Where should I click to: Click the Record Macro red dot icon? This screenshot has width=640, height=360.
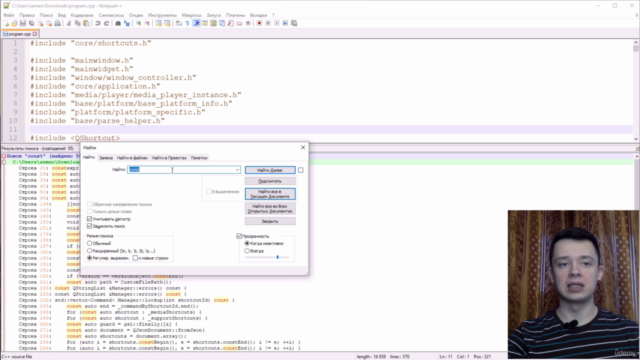(259, 23)
